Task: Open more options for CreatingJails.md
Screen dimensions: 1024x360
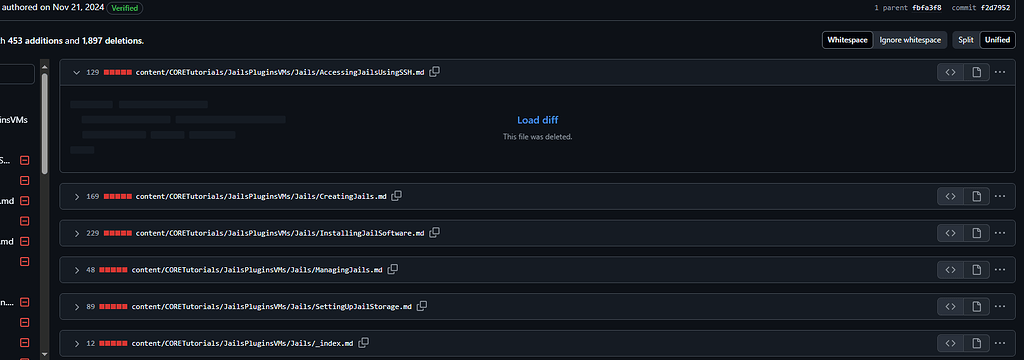Action: pyautogui.click(x=1000, y=196)
